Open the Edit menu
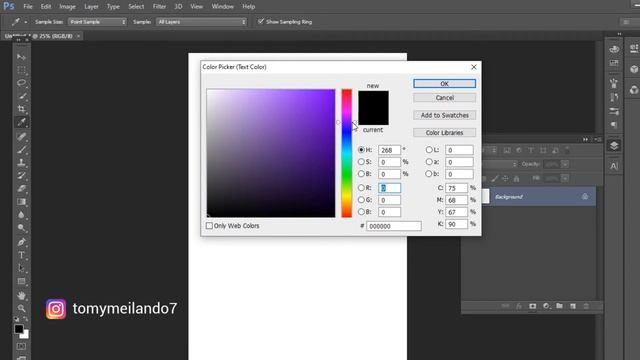 pyautogui.click(x=46, y=7)
